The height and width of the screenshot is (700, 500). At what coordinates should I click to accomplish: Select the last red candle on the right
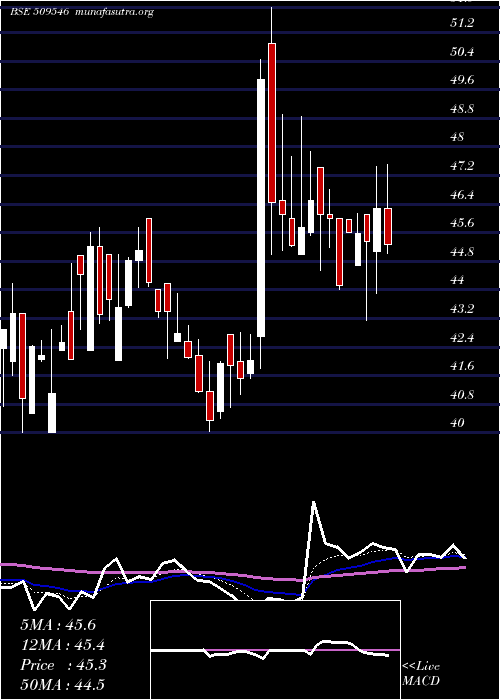[x=388, y=226]
